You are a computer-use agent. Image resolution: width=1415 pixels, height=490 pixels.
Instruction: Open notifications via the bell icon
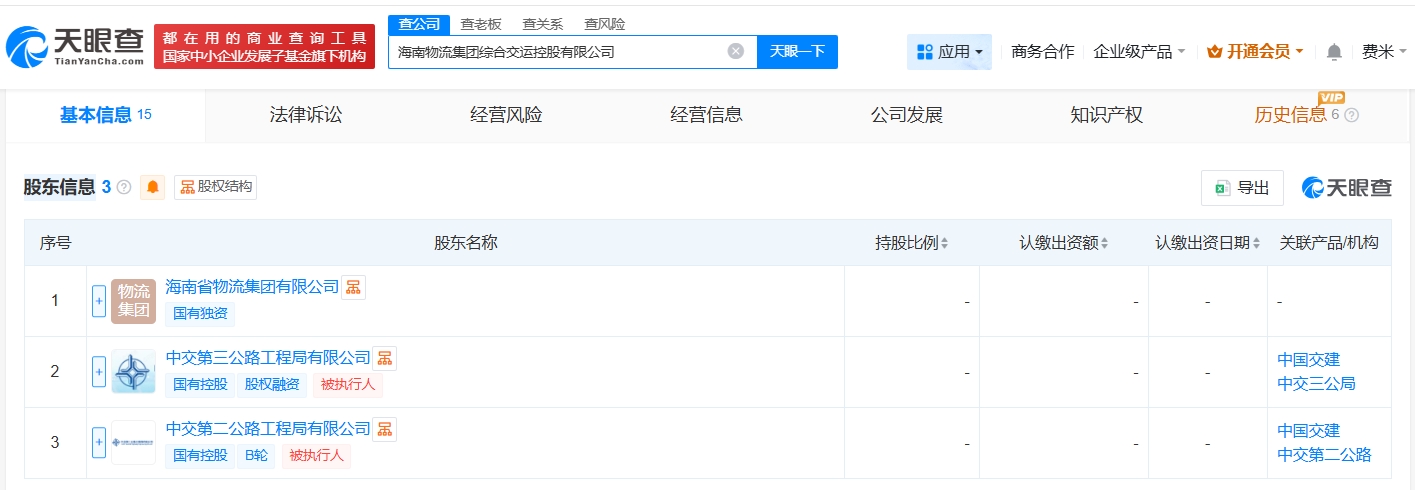point(1334,52)
